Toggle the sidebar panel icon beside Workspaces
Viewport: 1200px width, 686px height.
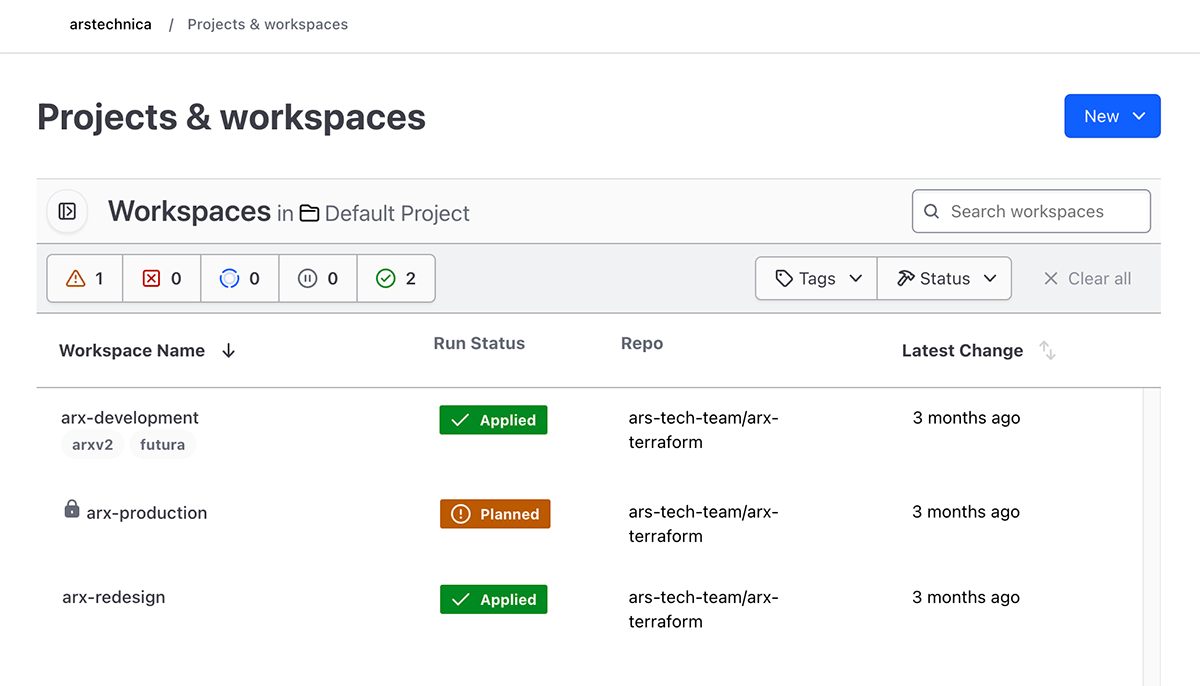coord(67,211)
